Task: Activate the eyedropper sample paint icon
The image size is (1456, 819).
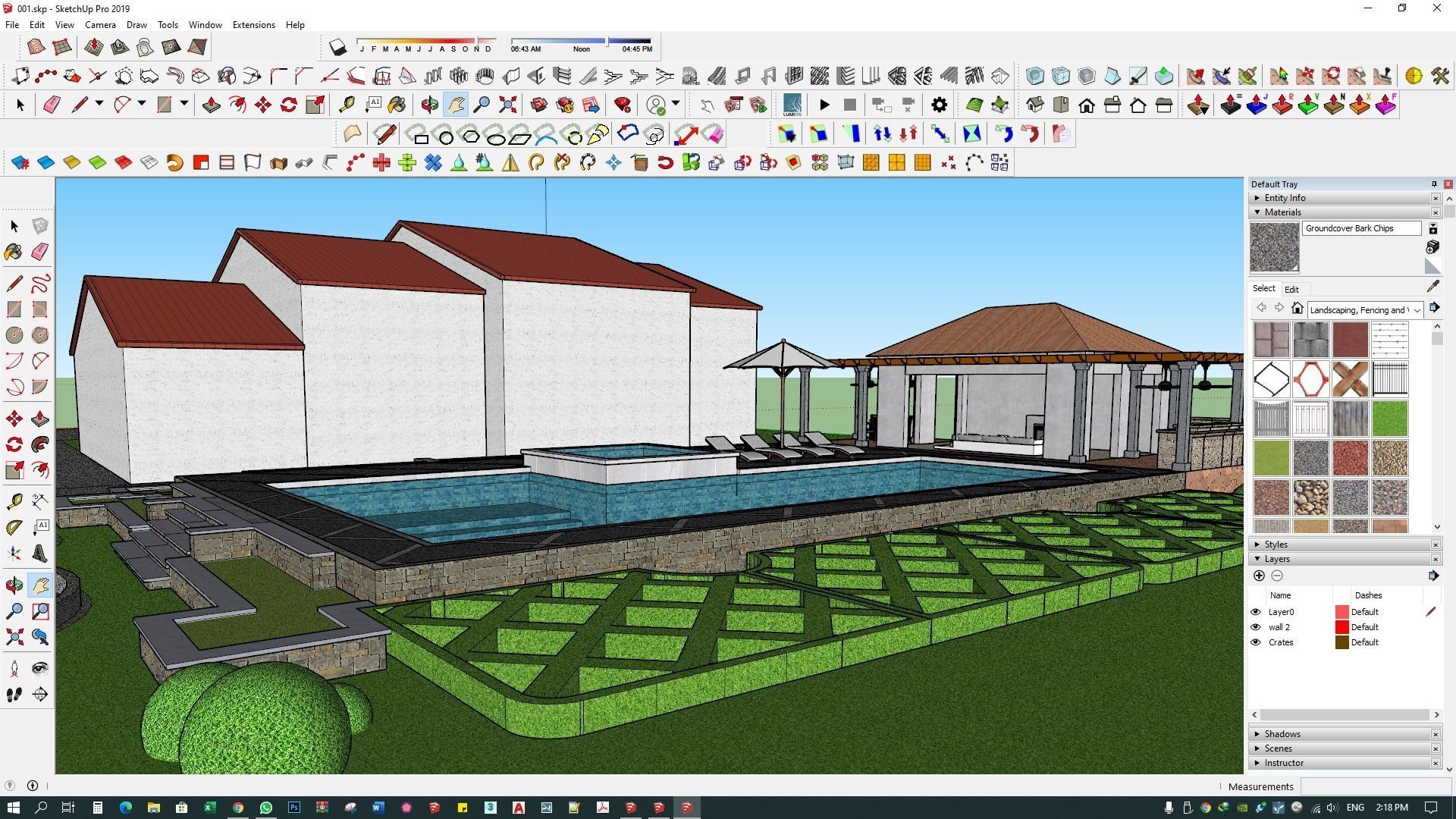Action: point(1432,287)
